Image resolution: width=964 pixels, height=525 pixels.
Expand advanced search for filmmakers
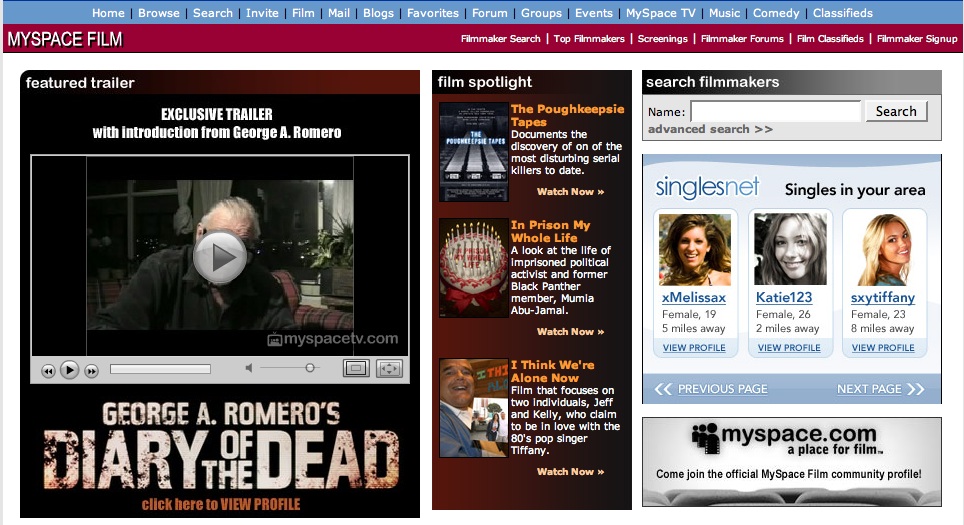710,129
